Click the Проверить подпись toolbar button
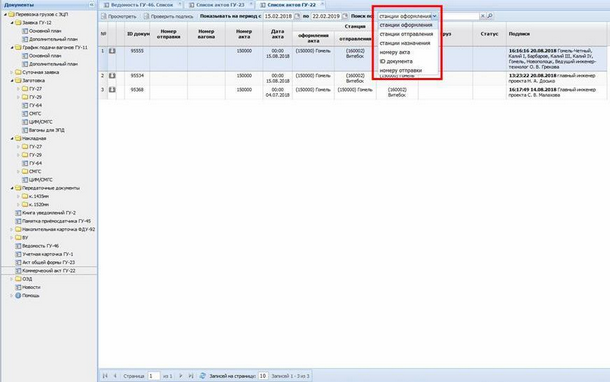 [168, 16]
